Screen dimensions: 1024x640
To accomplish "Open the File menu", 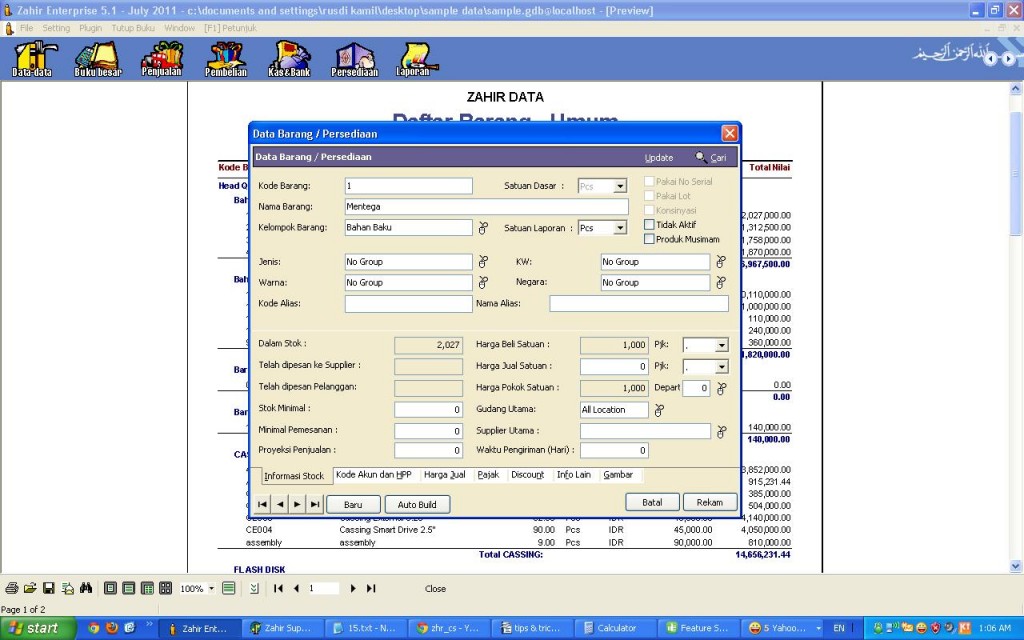I will point(27,28).
